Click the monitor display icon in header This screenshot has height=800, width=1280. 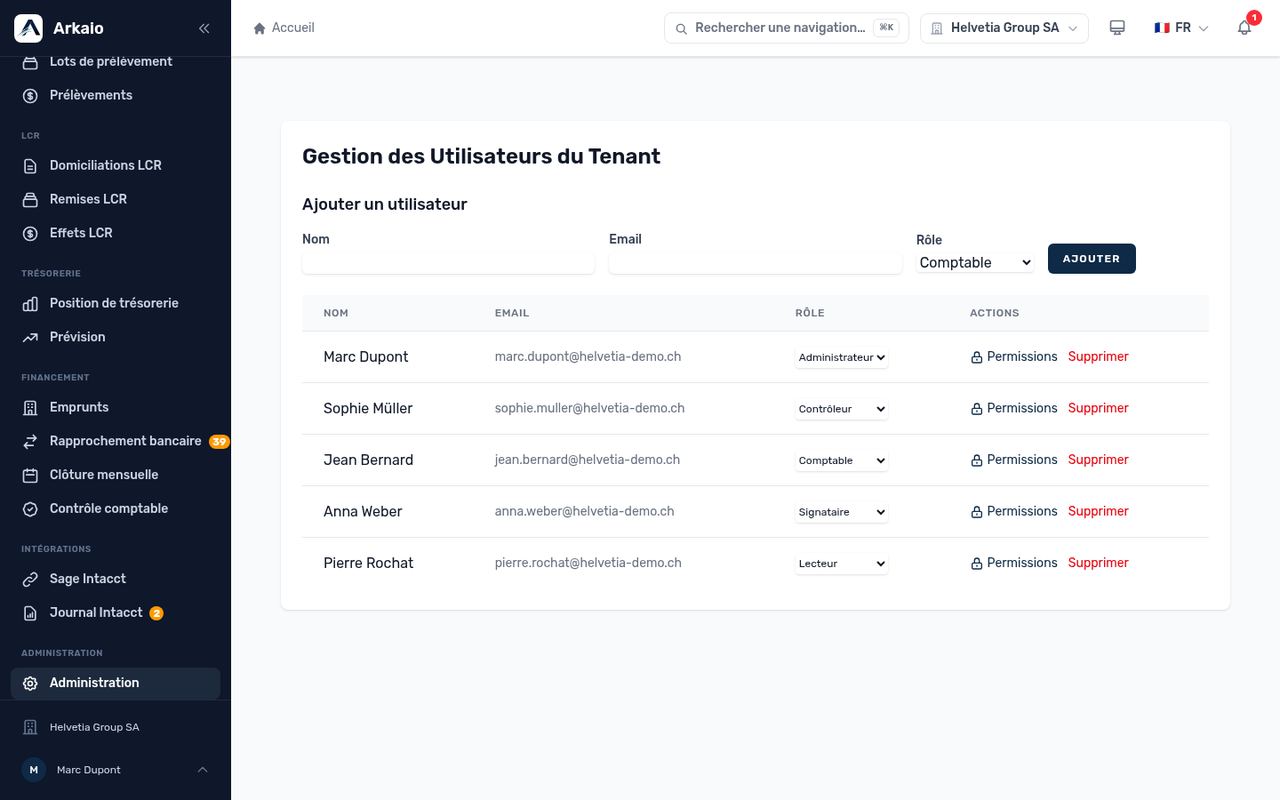pyautogui.click(x=1117, y=28)
